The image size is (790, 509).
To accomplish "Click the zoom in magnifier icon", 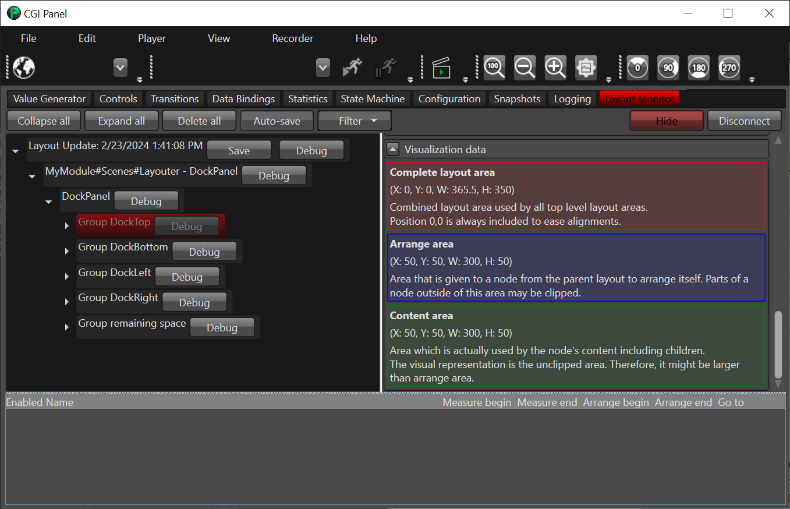I will 555,68.
